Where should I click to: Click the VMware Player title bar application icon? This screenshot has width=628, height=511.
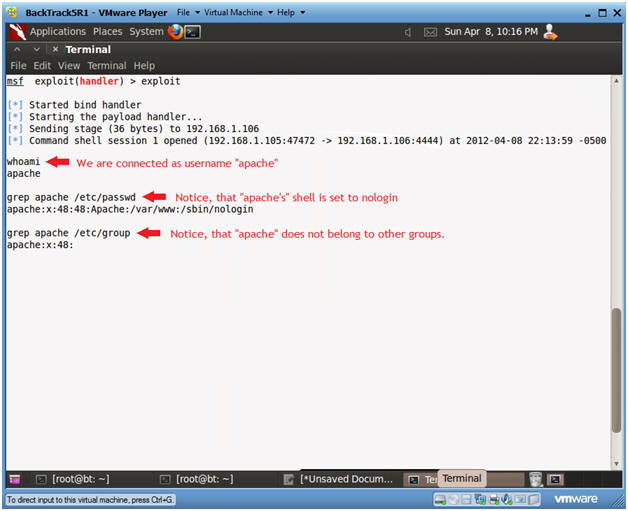click(12, 12)
